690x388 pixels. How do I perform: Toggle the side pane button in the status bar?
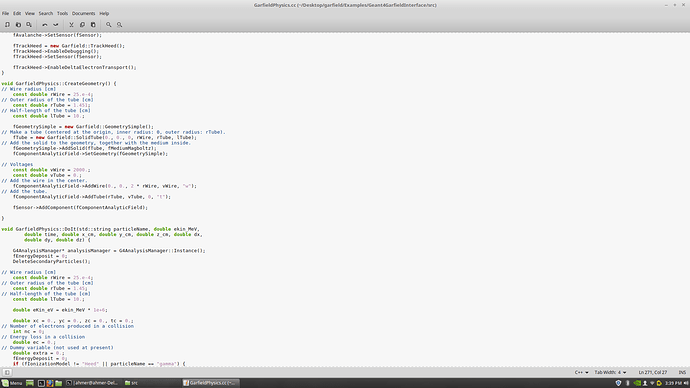pos(7,372)
